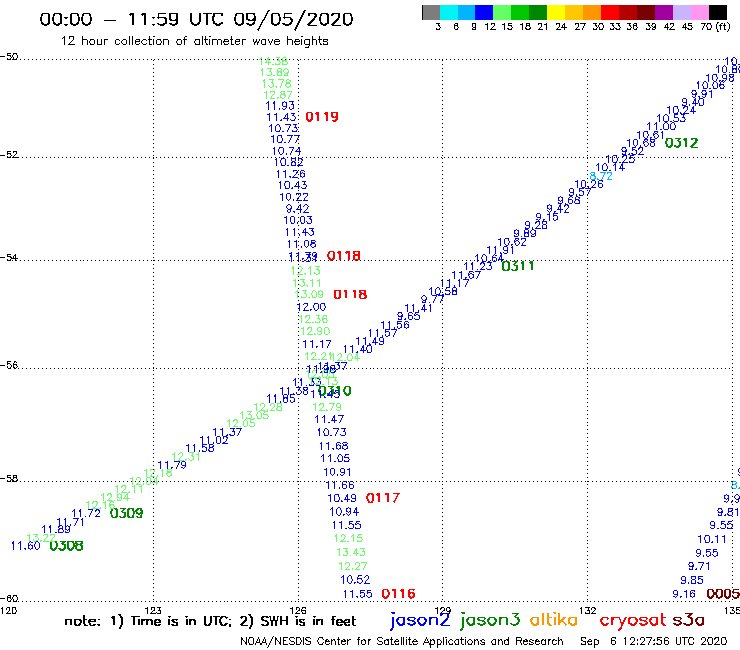
Task: Click the purple legend swatch
Action: point(663,12)
